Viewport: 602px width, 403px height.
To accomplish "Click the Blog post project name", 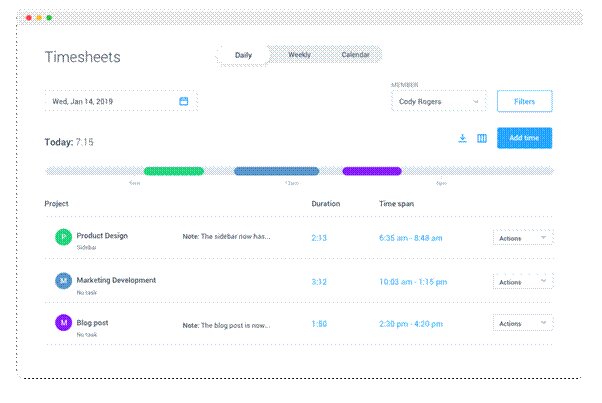I will pyautogui.click(x=92, y=322).
